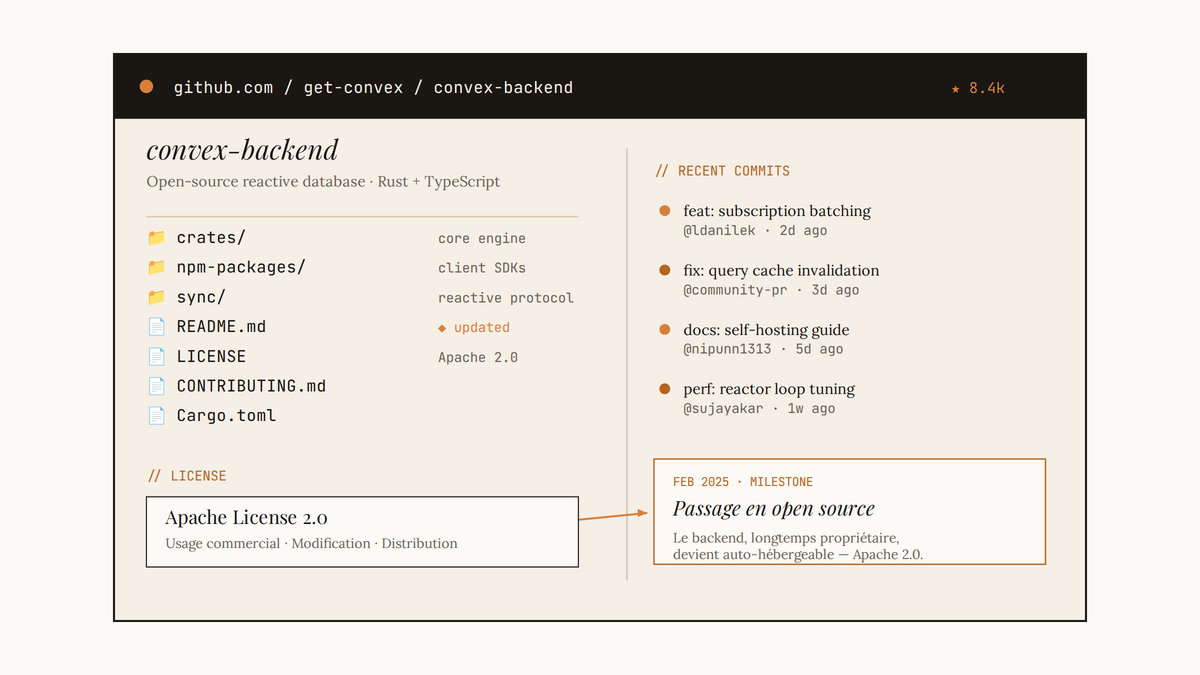Open Cargo.toml
Screen dimensions: 1200x675
tap(226, 415)
